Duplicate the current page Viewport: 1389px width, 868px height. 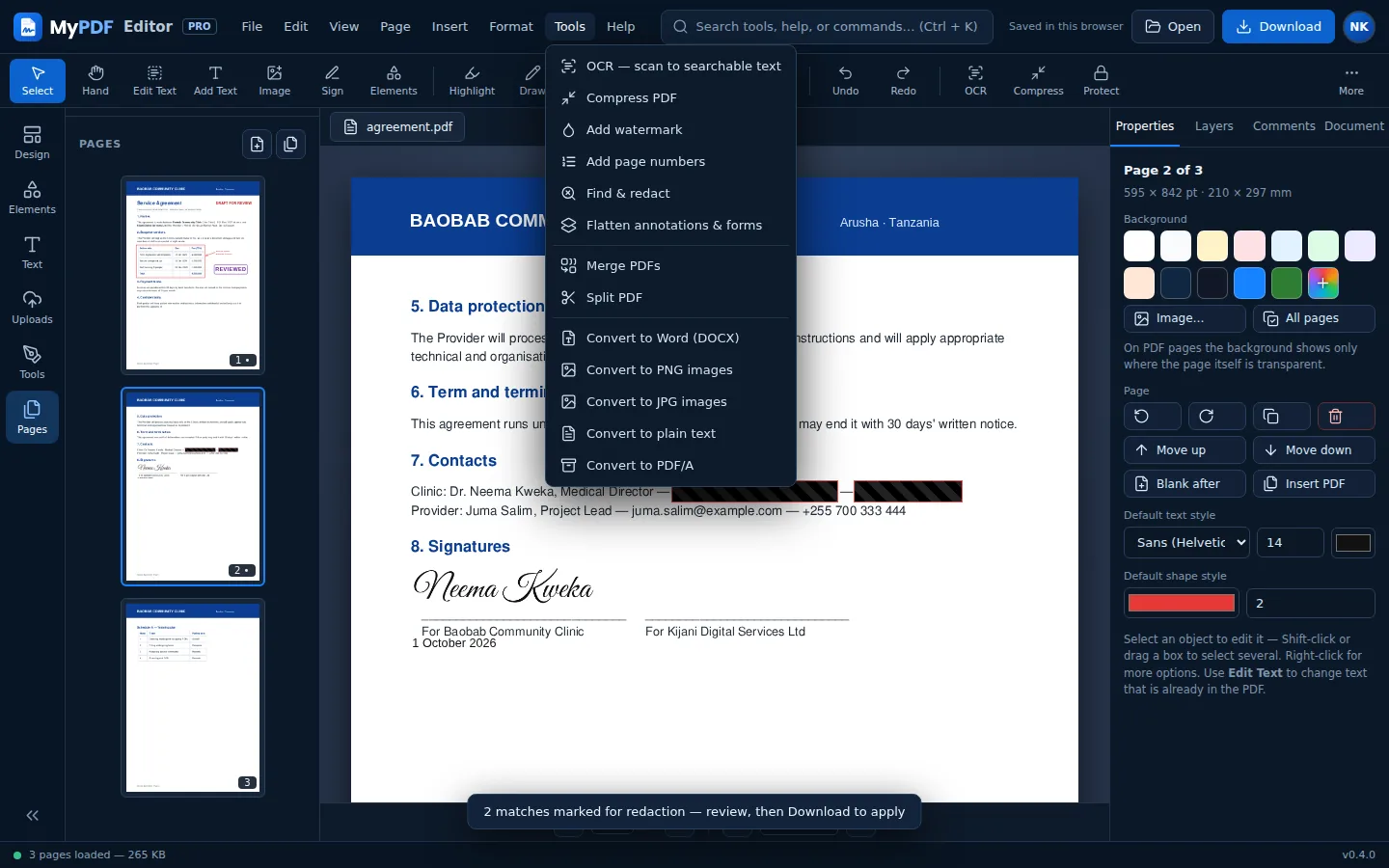click(x=1281, y=416)
